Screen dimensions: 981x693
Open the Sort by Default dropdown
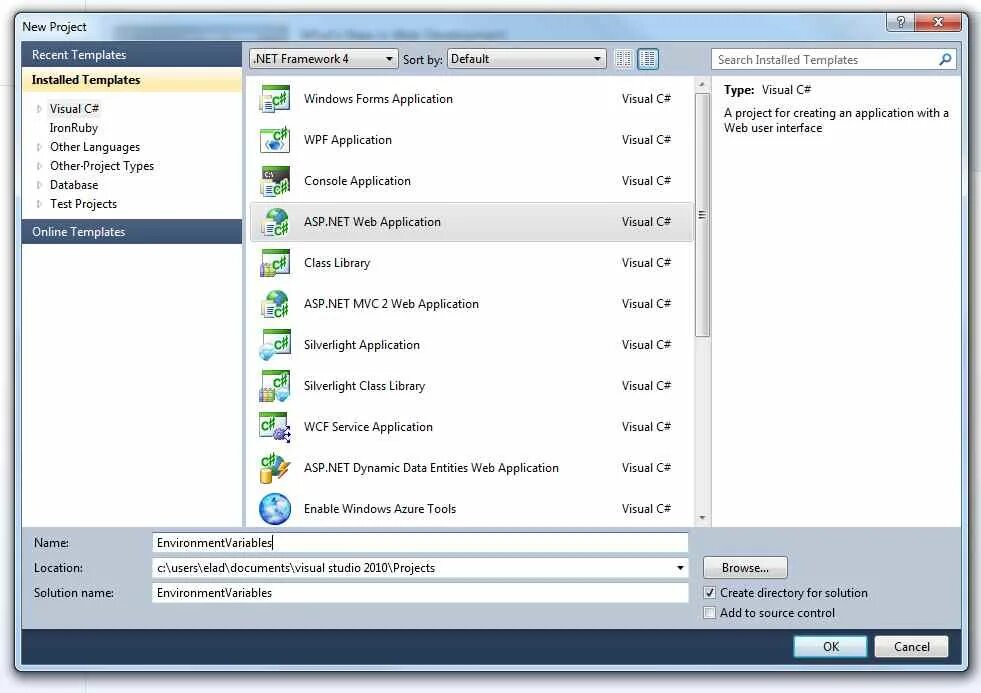pos(527,59)
